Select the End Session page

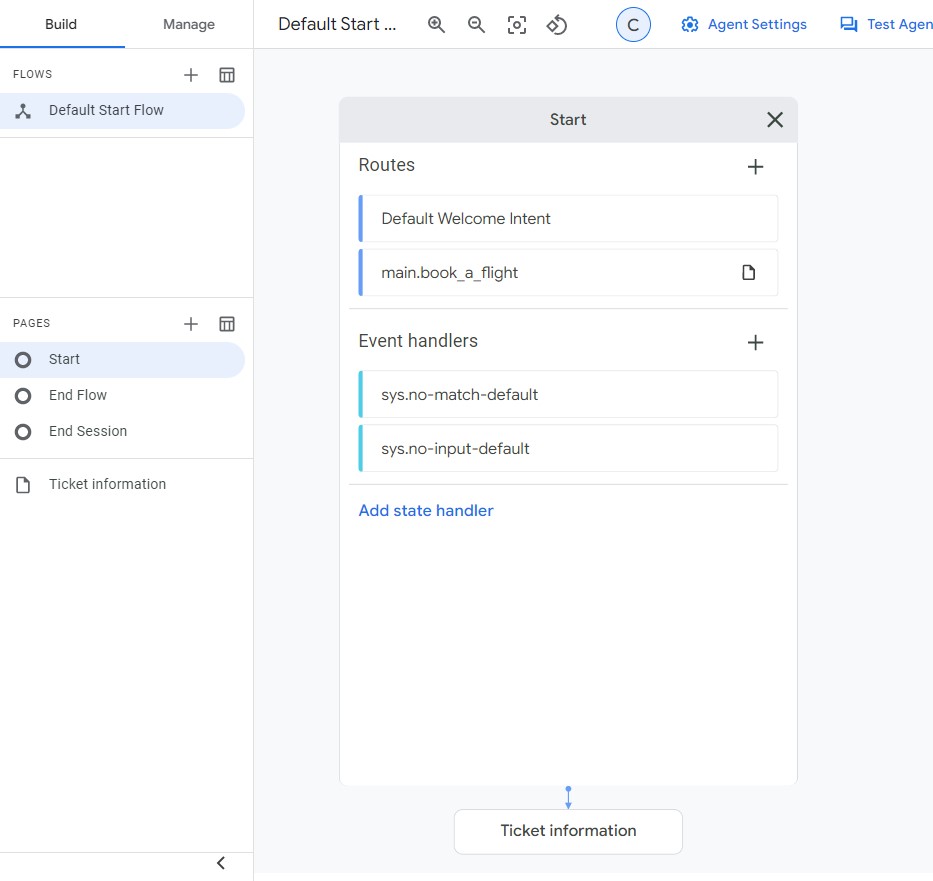(122, 431)
